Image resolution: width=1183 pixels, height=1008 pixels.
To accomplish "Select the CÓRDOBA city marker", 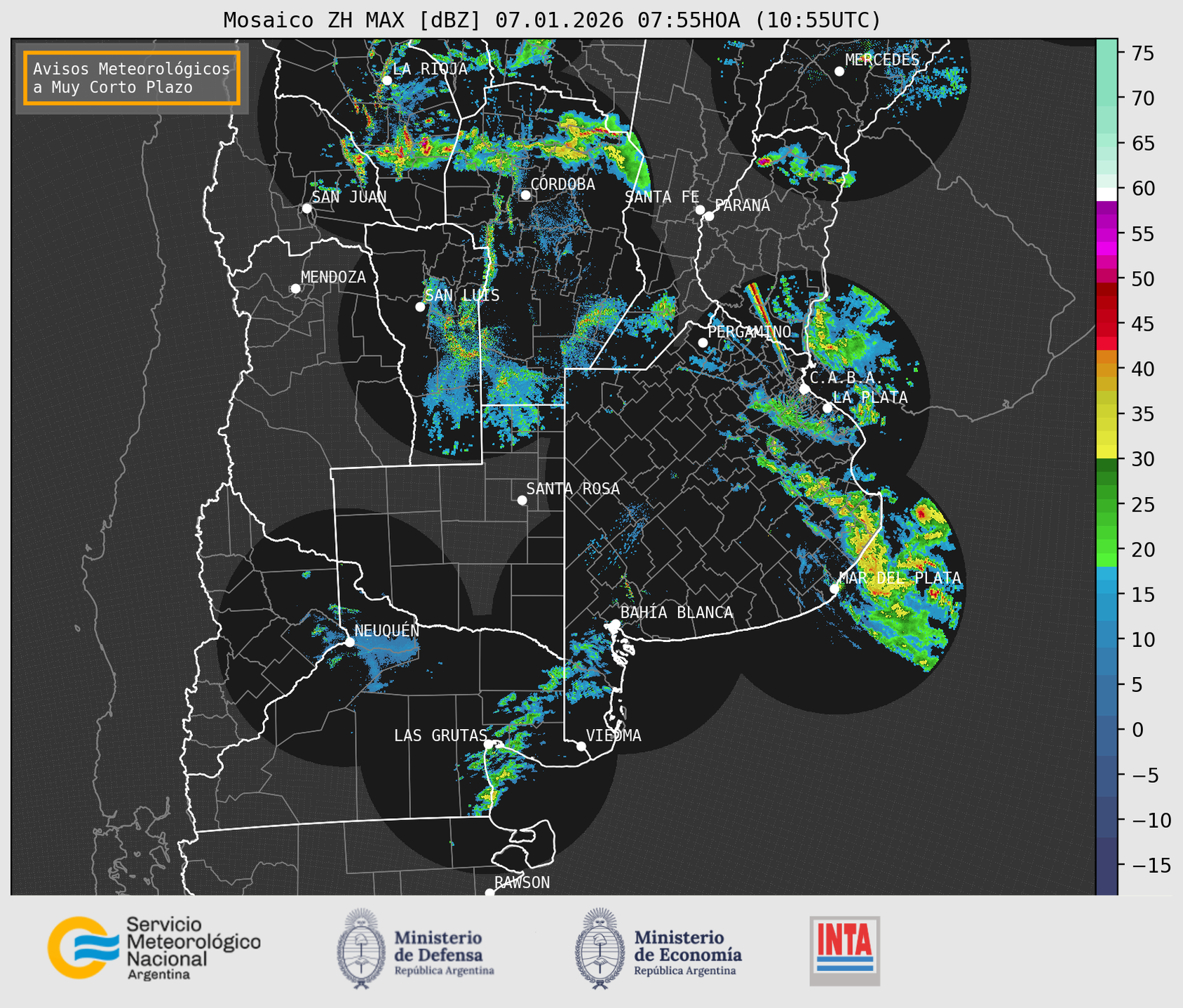I will click(x=525, y=195).
